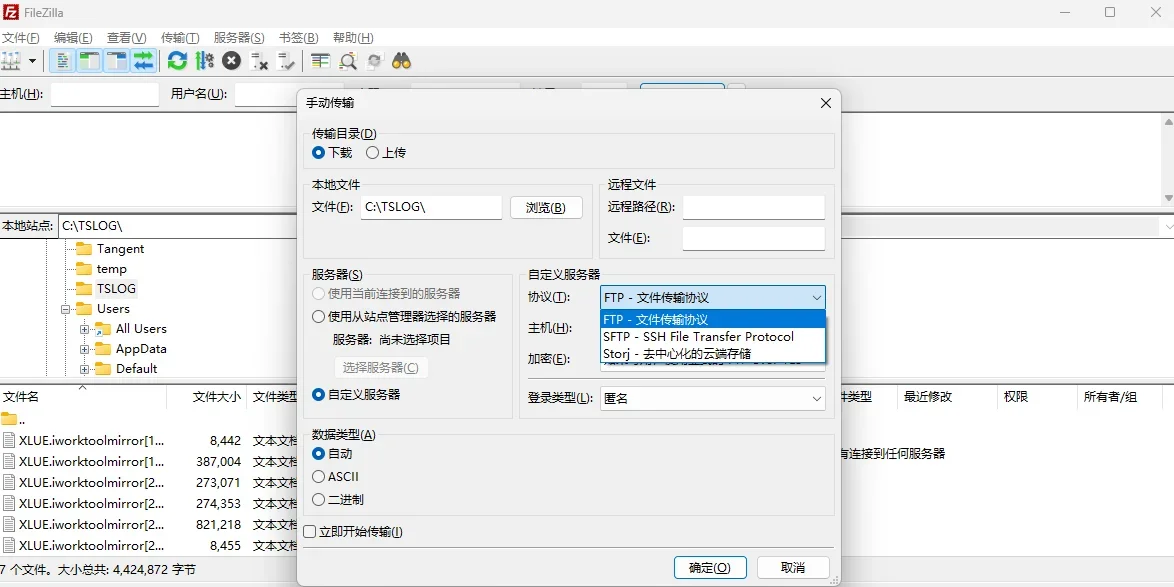Check the 立即开始传输 checkbox

pyautogui.click(x=310, y=532)
